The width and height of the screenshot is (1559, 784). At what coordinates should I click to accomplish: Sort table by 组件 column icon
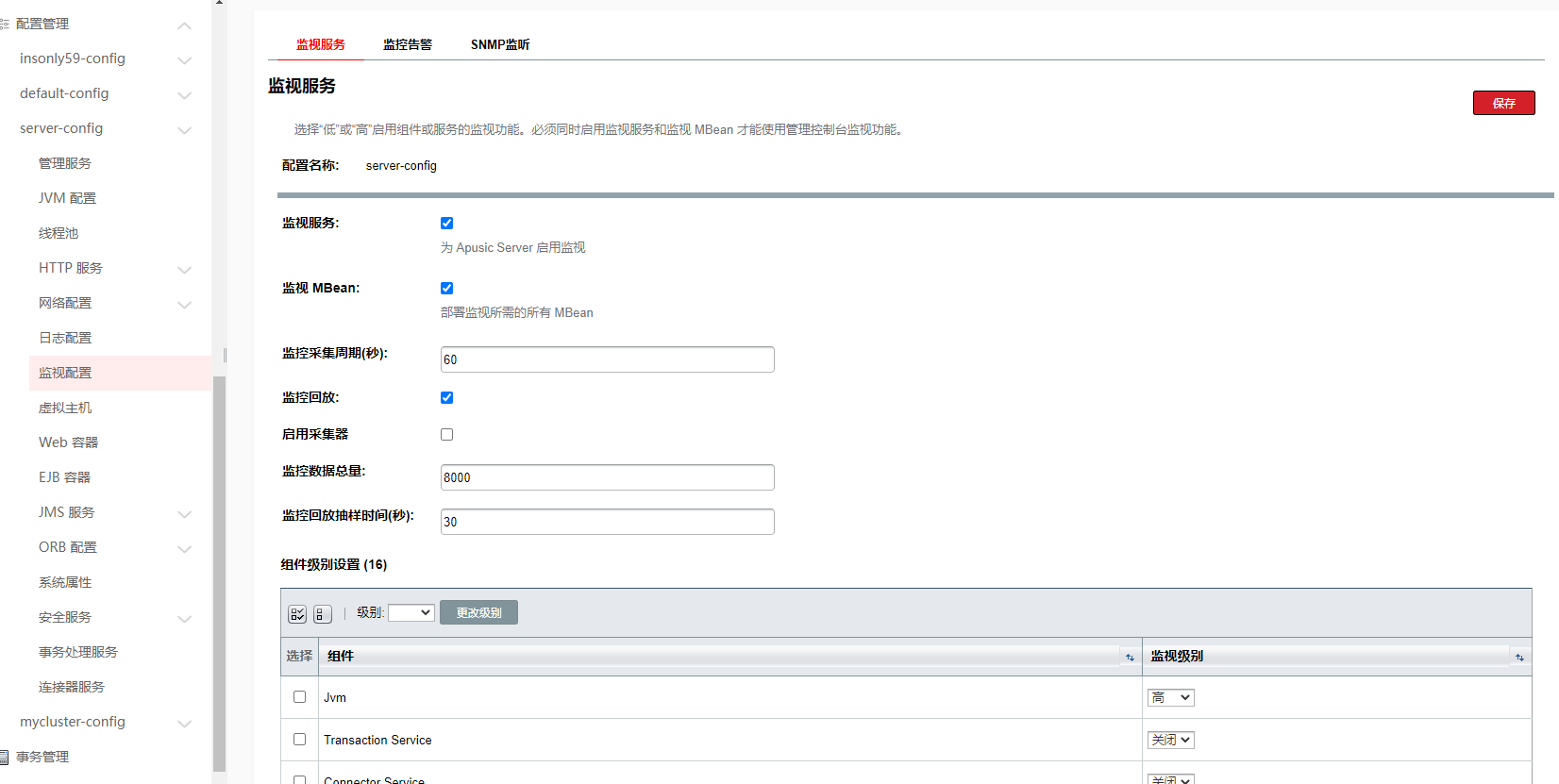(x=1130, y=658)
